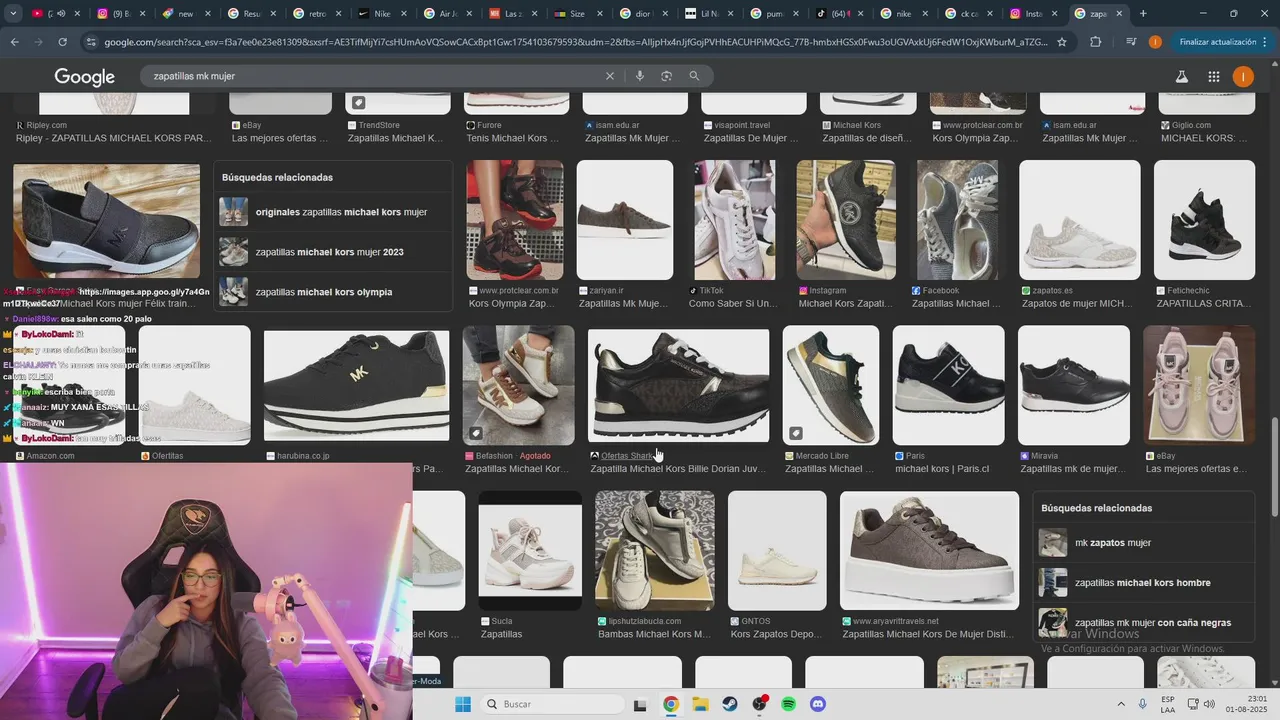Reload the current page
Viewport: 1280px width, 720px height.
click(62, 42)
